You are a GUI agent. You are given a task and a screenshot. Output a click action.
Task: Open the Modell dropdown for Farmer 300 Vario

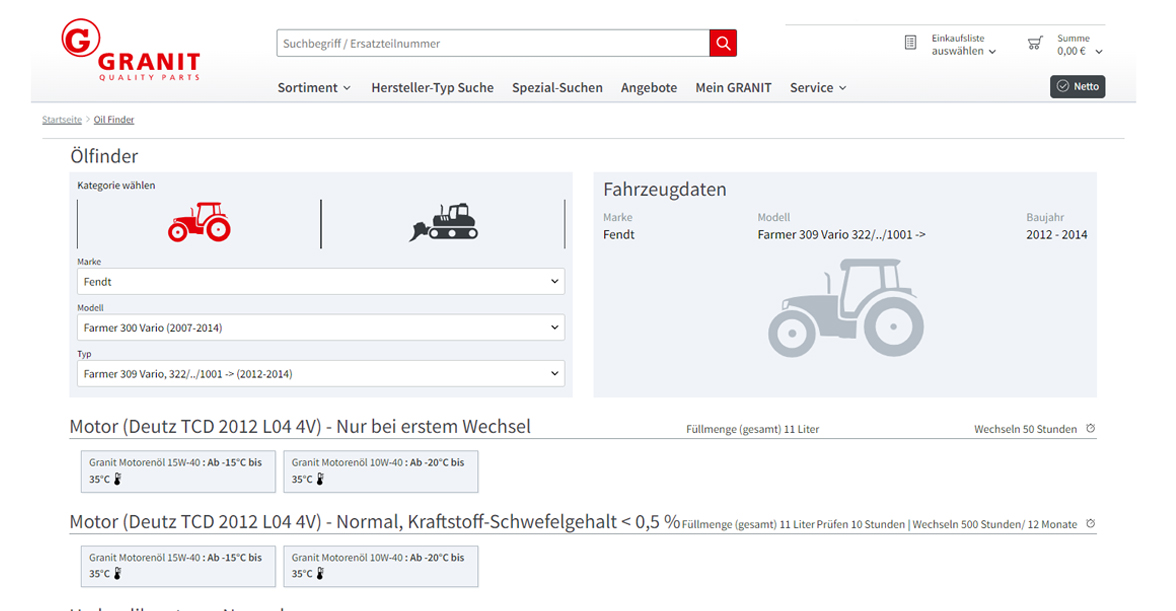point(320,328)
